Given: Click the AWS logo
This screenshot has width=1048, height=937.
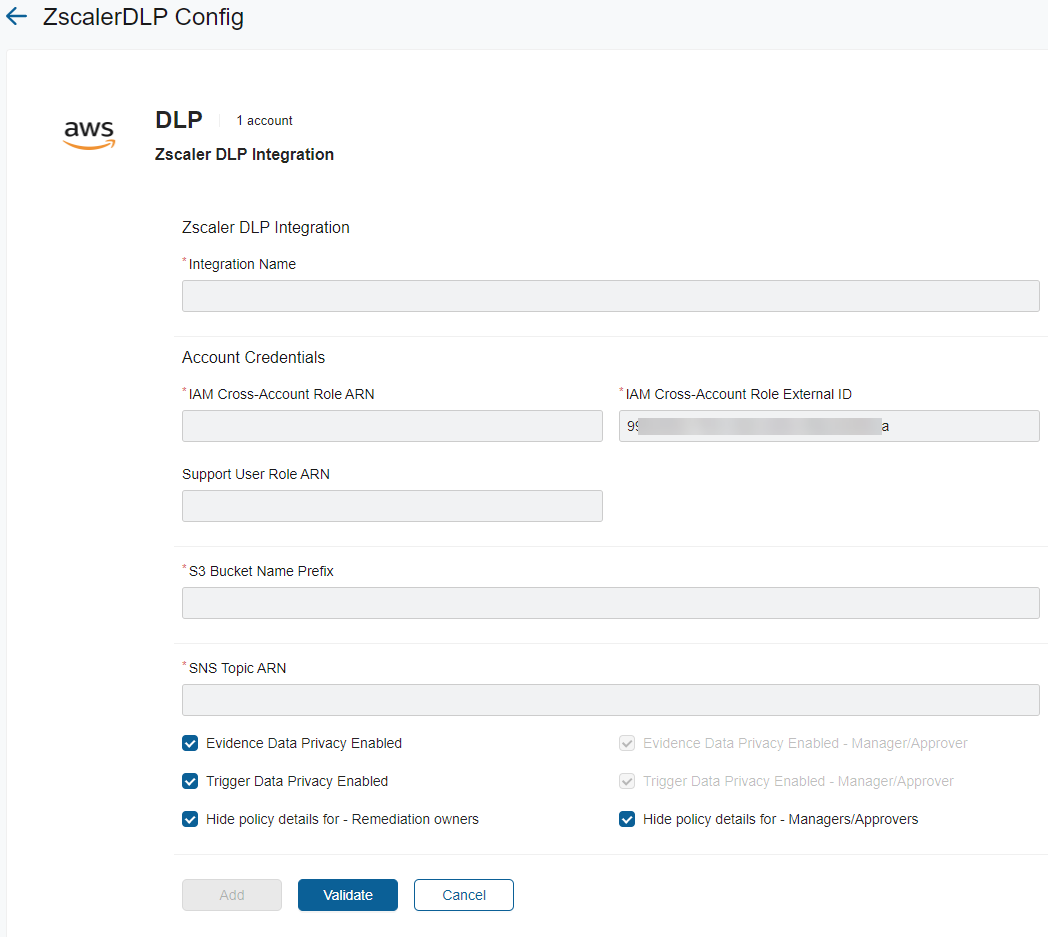Looking at the screenshot, I should click(89, 135).
